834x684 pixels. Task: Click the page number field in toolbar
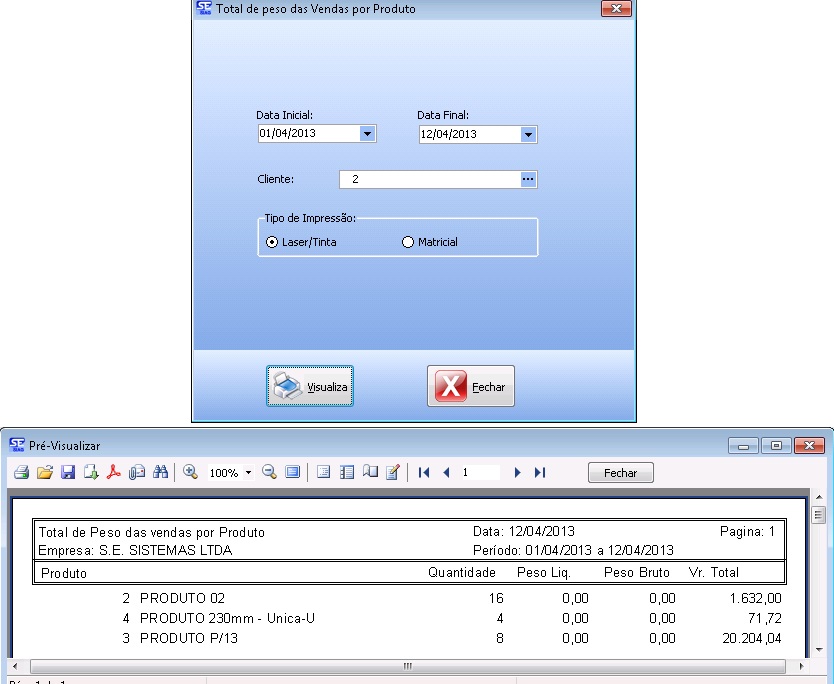(480, 472)
